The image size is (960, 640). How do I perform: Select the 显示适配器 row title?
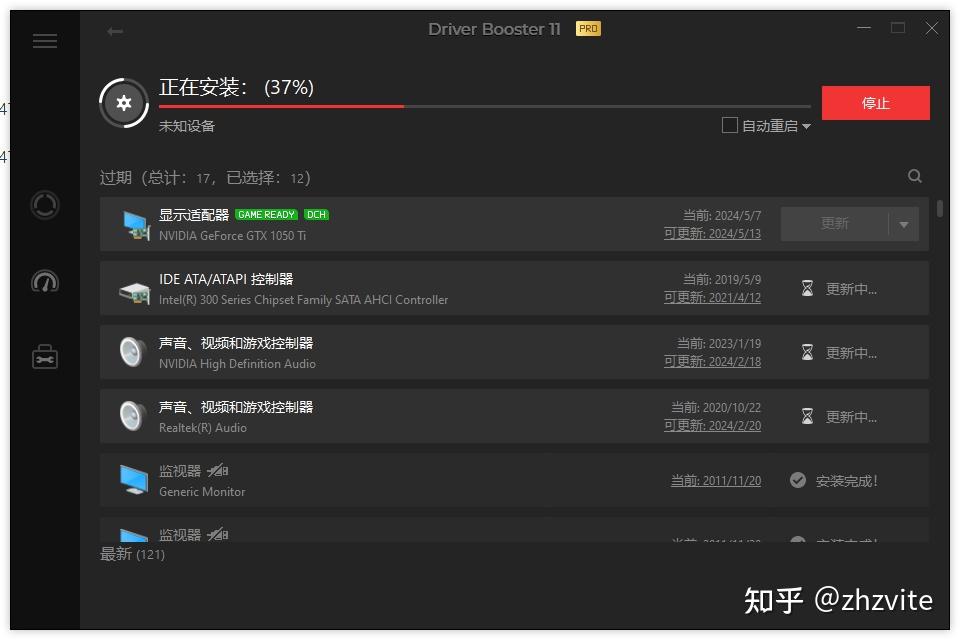click(x=193, y=215)
